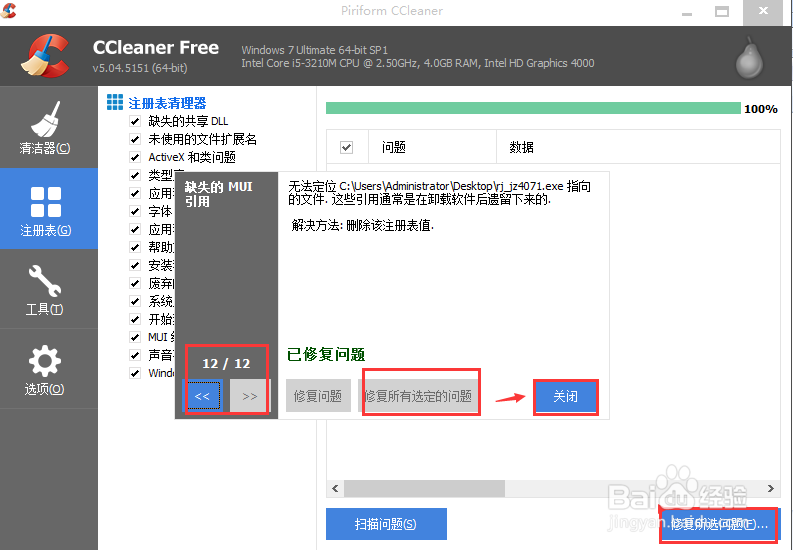
Task: Toggle the MUI checkbox
Action: (135, 337)
